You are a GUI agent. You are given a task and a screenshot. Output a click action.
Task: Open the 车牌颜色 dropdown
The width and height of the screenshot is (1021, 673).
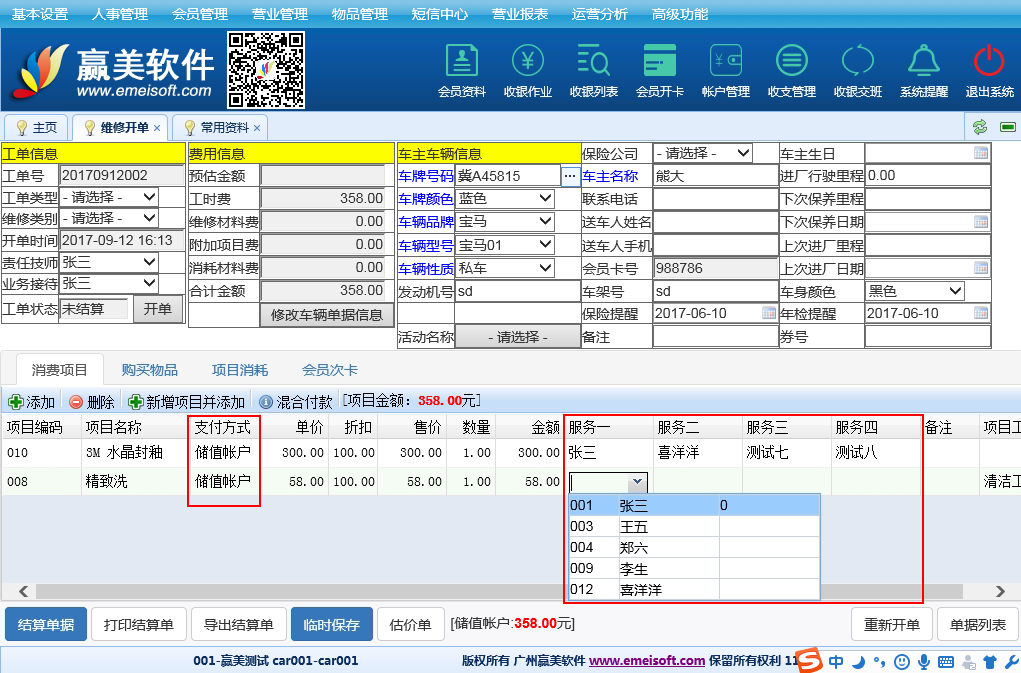(x=504, y=198)
